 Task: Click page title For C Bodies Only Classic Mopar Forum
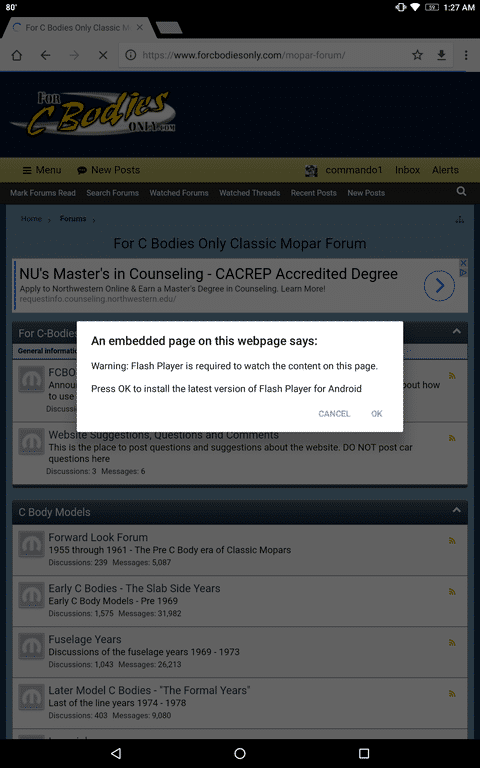coord(240,243)
